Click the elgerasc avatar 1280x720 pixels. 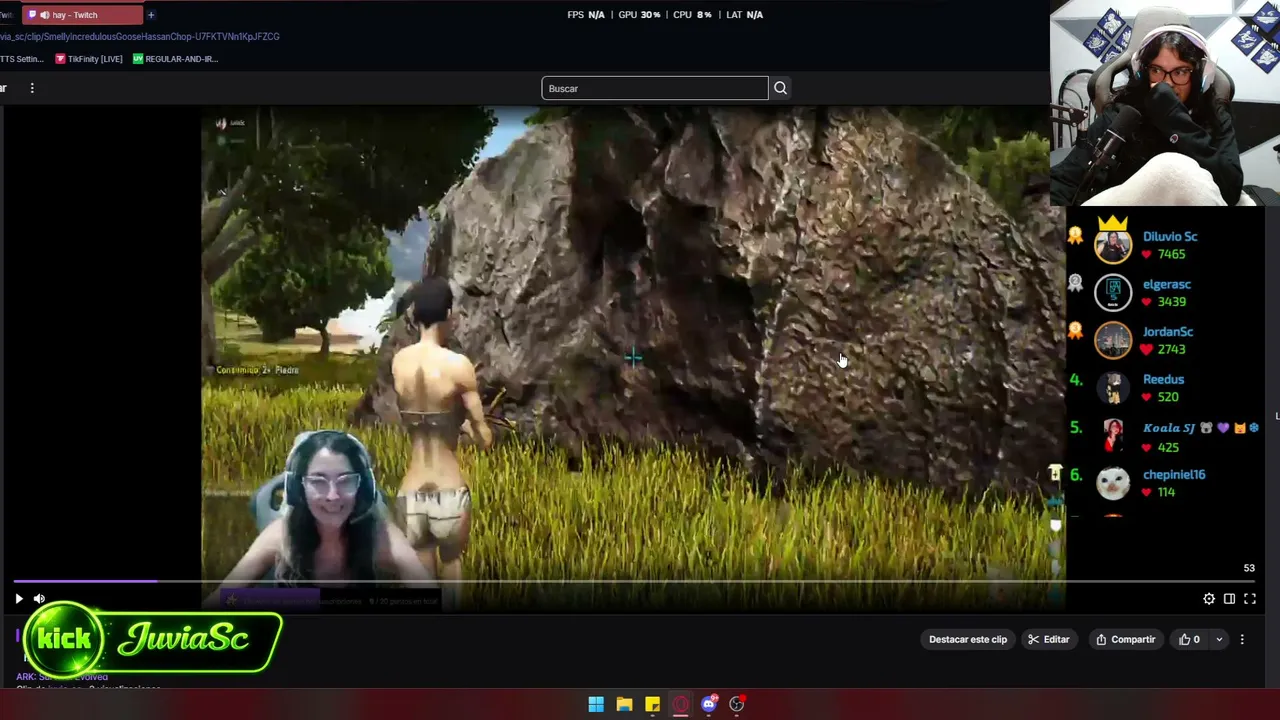[x=1113, y=292]
